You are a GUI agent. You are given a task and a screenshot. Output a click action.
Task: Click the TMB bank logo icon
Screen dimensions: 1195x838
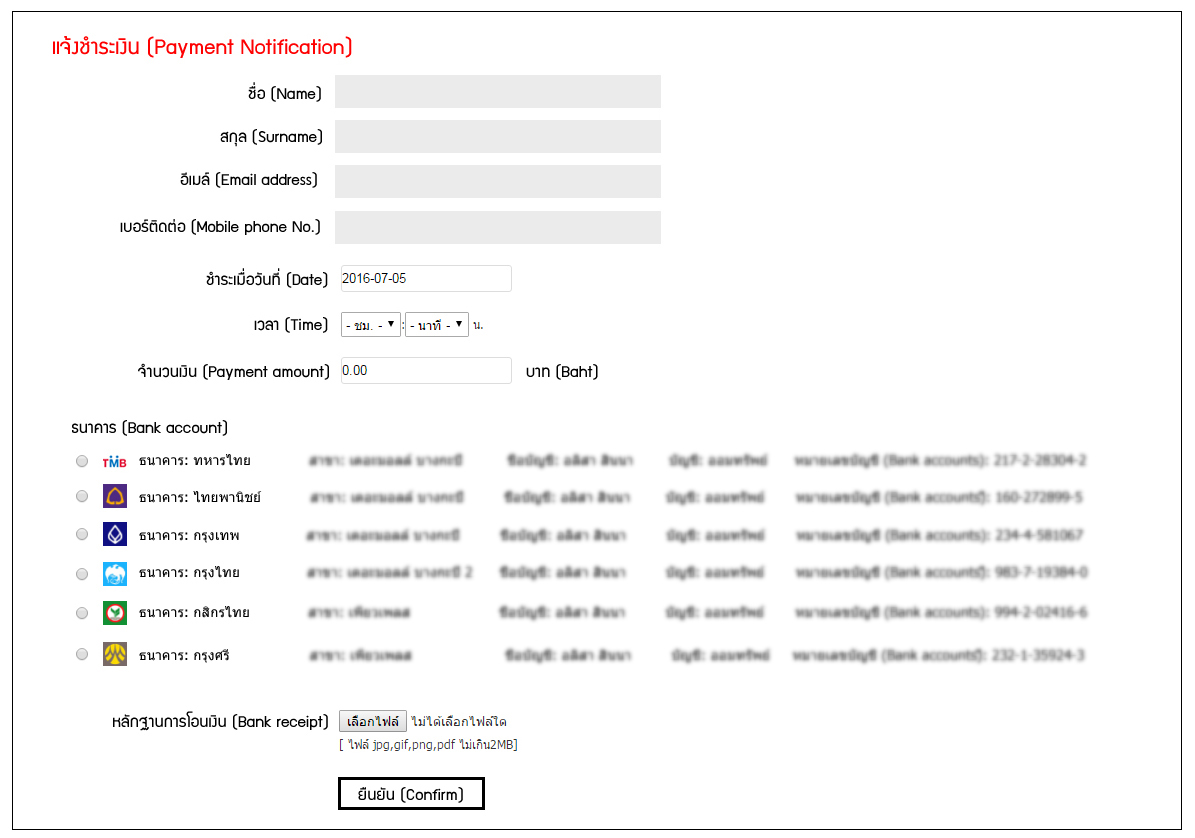click(x=115, y=462)
